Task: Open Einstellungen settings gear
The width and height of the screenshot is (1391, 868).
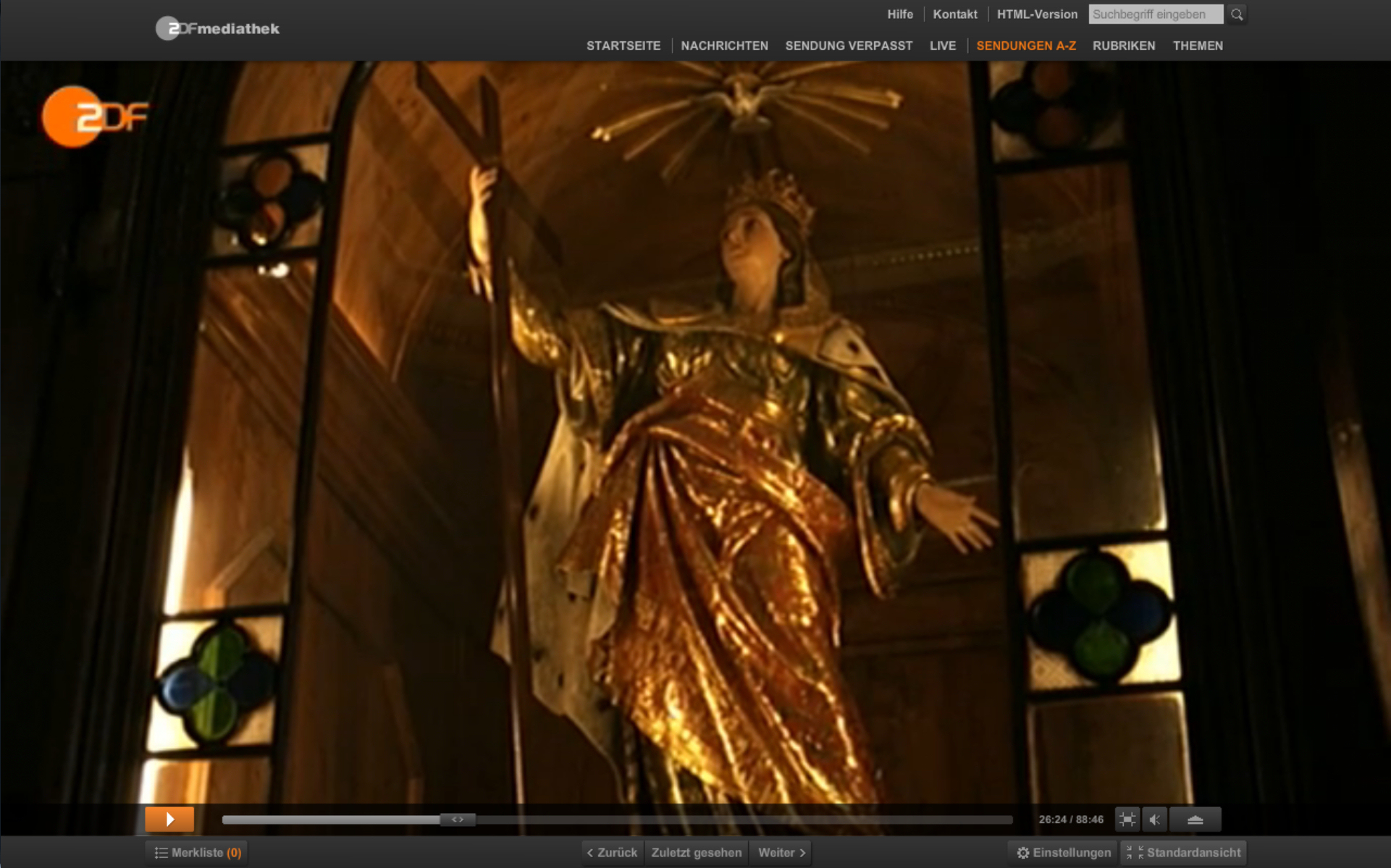Action: point(1063,853)
